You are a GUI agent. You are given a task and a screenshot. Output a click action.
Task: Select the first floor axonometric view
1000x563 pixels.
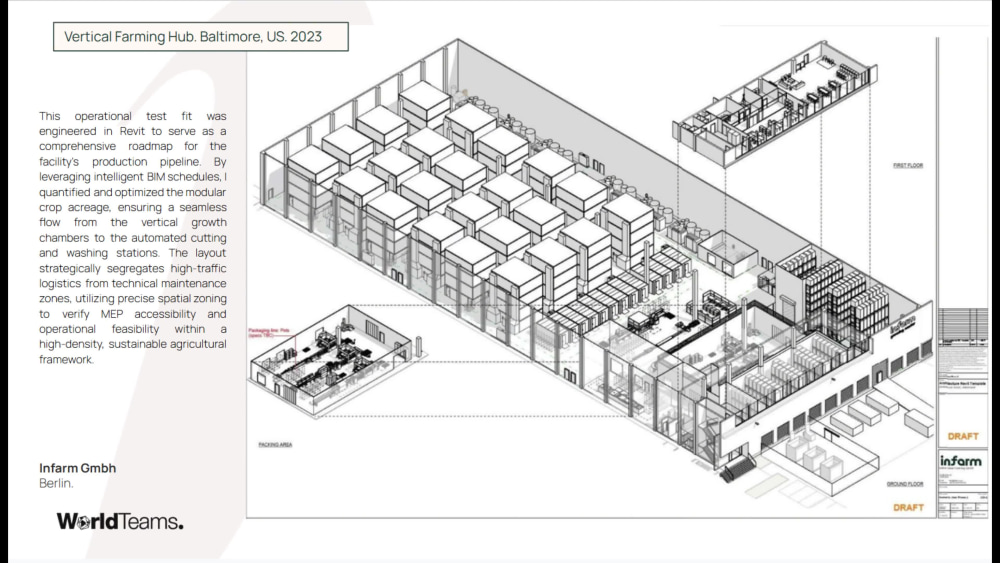(x=775, y=105)
